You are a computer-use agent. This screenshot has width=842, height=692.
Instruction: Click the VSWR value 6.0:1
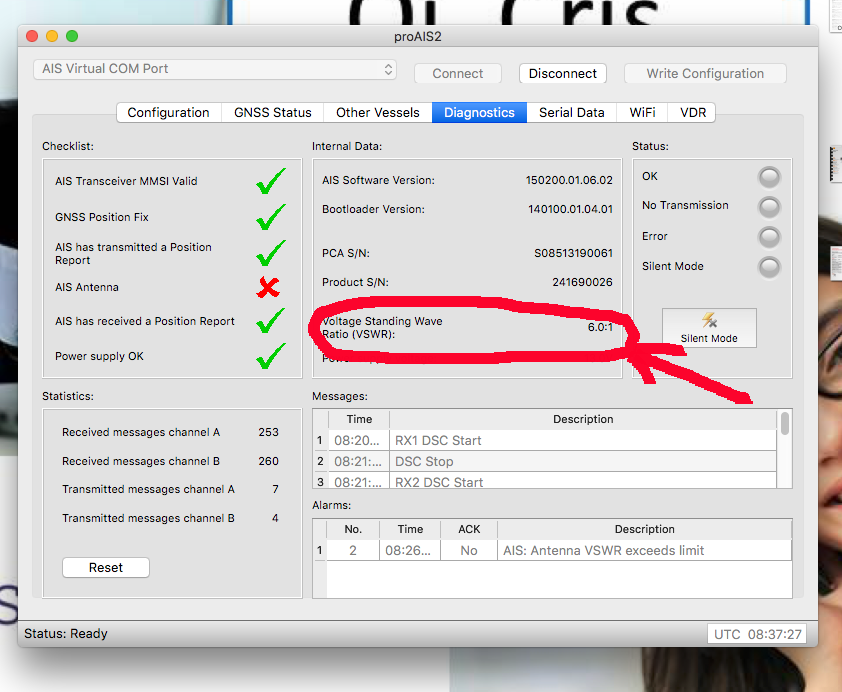600,327
